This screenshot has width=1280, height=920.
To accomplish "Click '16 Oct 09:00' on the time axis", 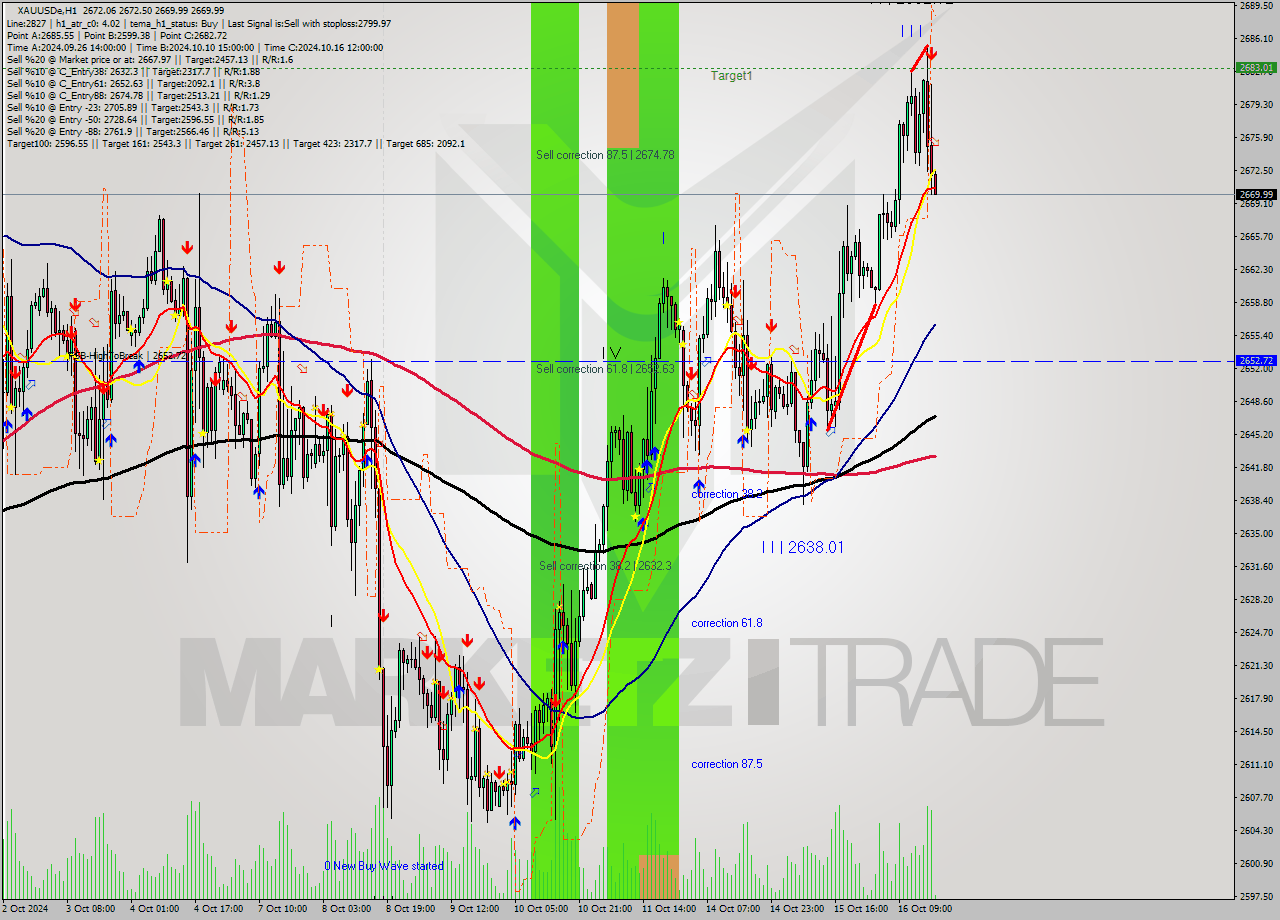I will 923,909.
